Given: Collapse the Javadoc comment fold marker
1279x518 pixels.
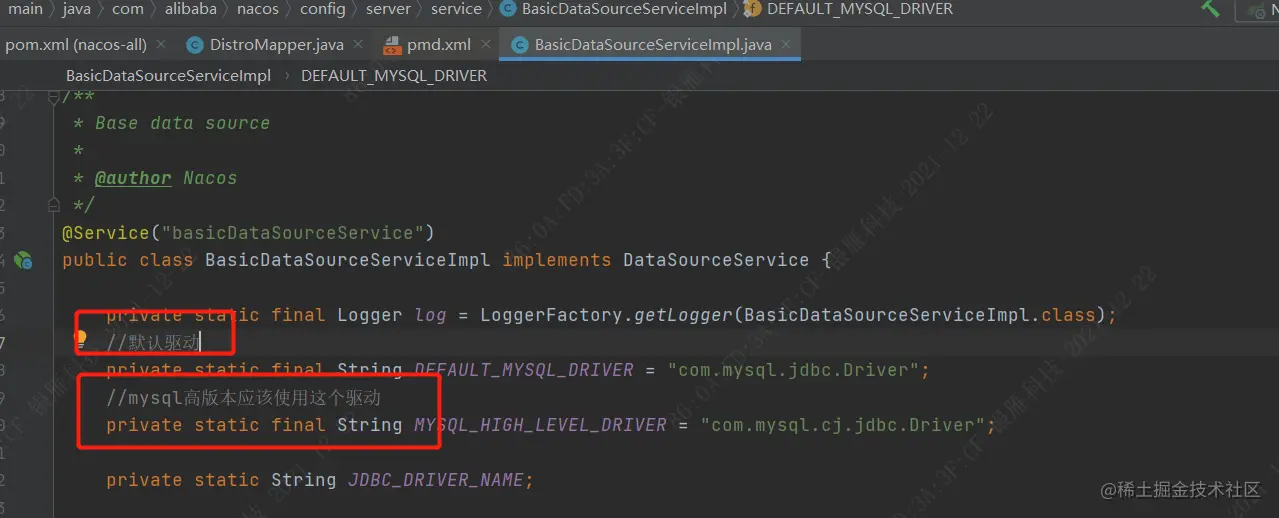Looking at the screenshot, I should [x=54, y=96].
